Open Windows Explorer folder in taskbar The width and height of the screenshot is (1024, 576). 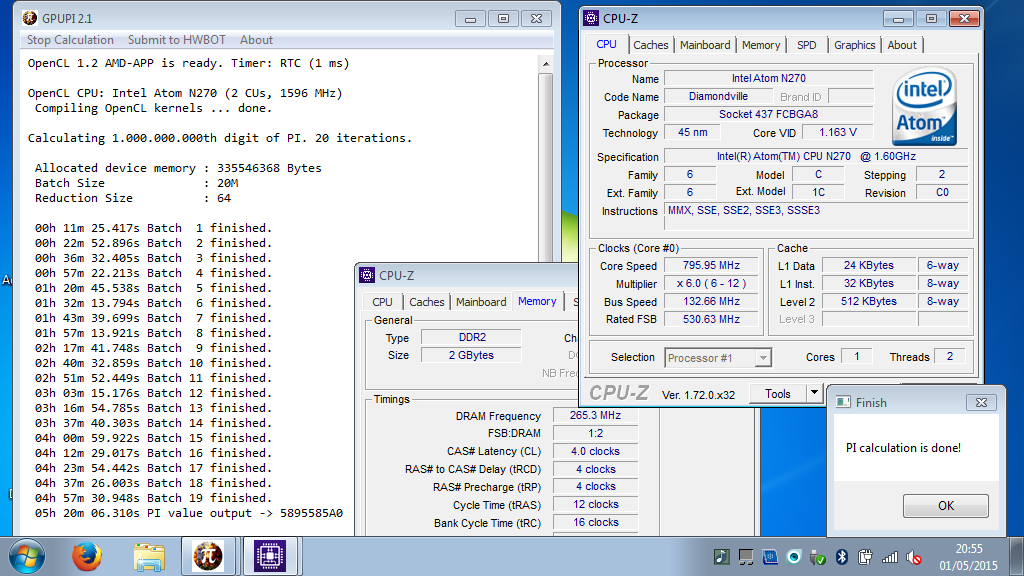[x=149, y=557]
